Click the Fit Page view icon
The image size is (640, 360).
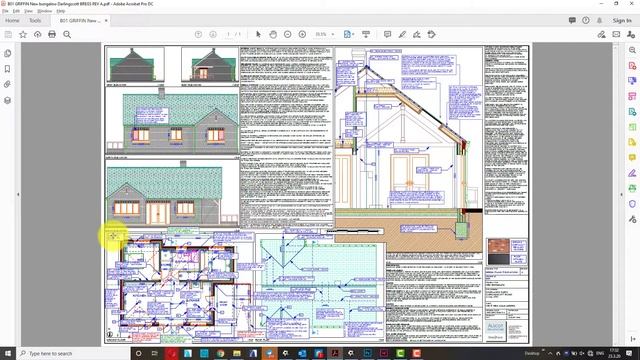point(347,35)
